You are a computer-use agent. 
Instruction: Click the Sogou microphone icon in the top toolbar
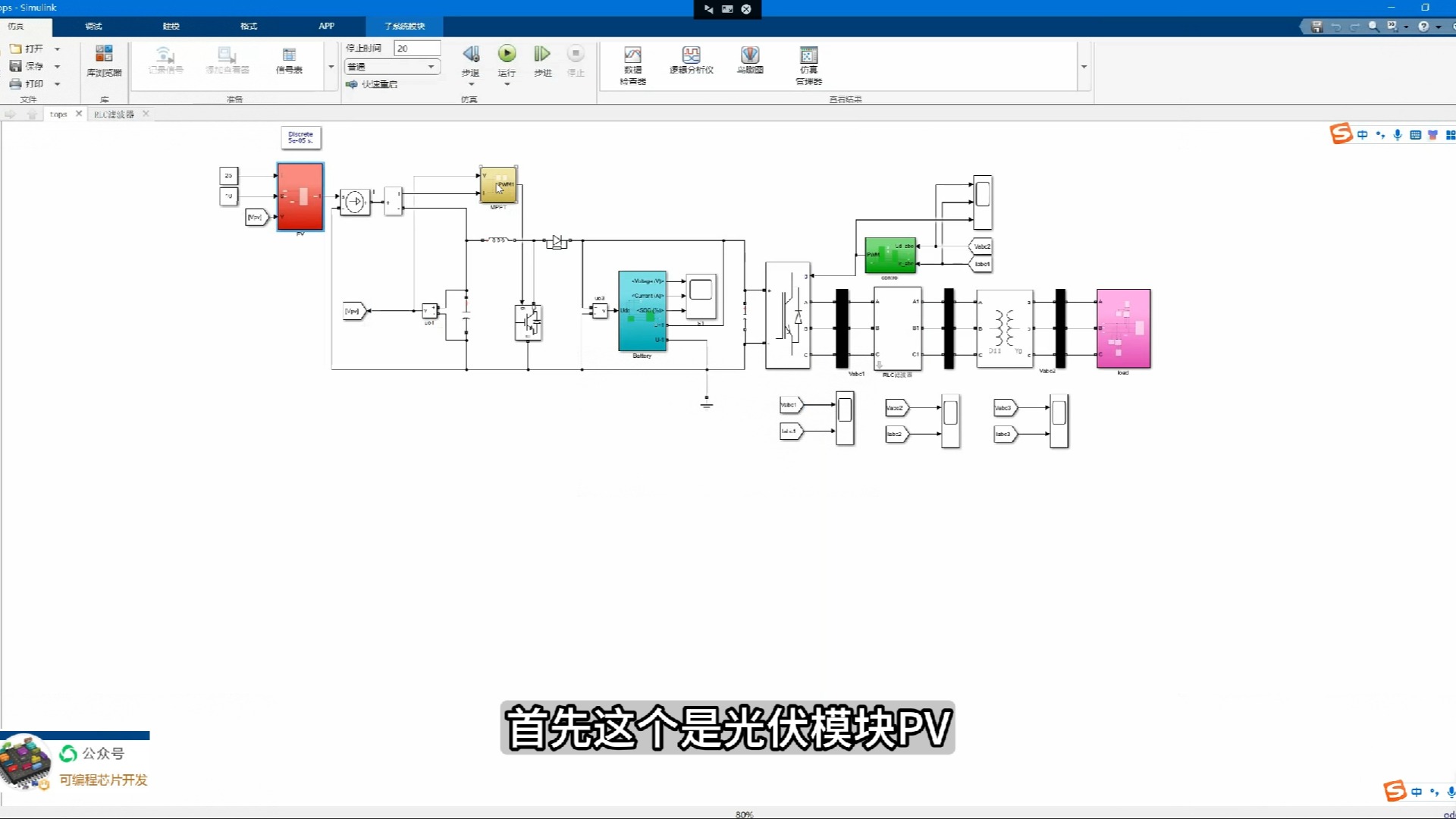pos(1398,135)
